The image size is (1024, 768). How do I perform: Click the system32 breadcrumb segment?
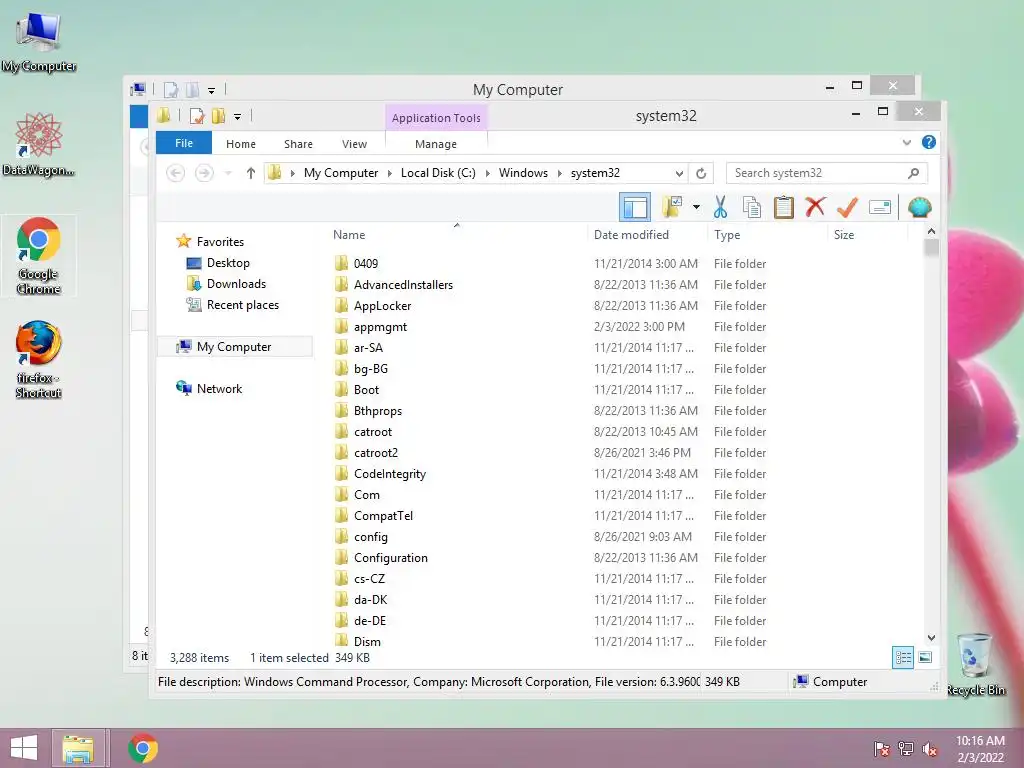pos(595,173)
